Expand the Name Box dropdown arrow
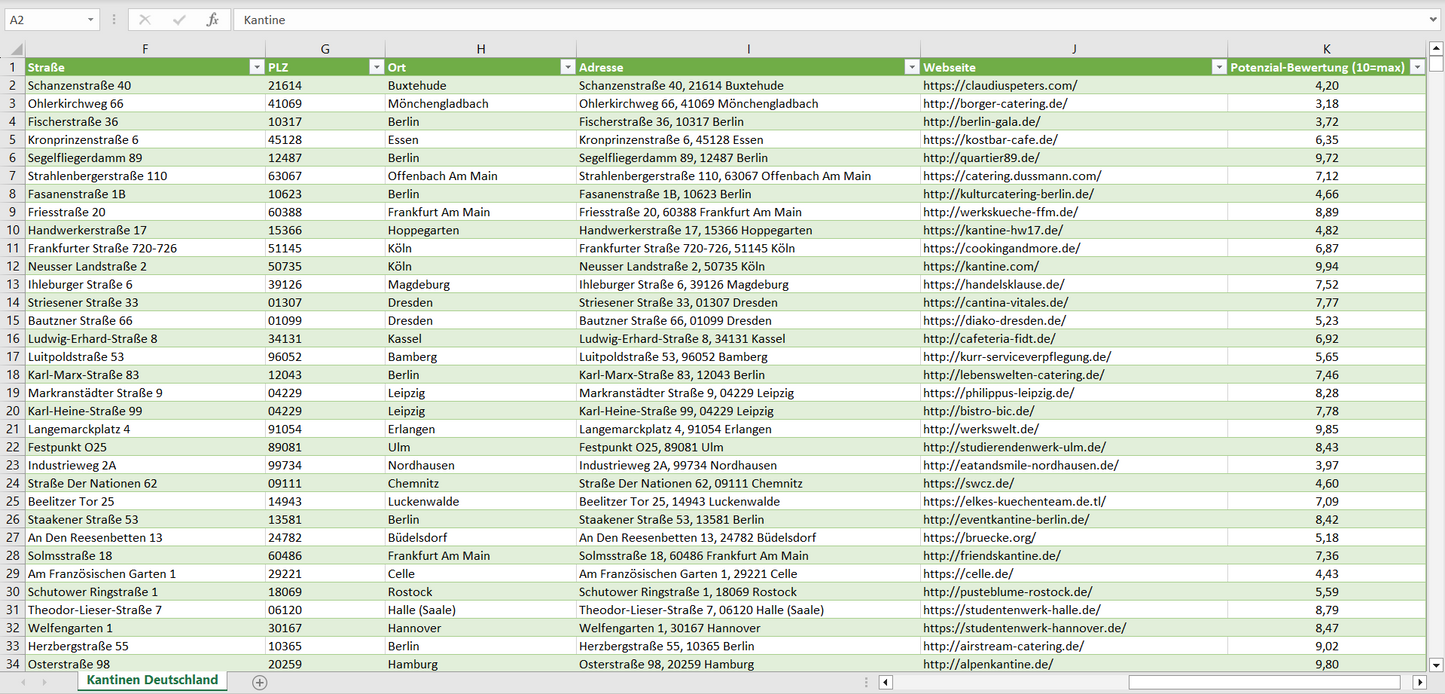Image resolution: width=1445 pixels, height=694 pixels. tap(91, 20)
